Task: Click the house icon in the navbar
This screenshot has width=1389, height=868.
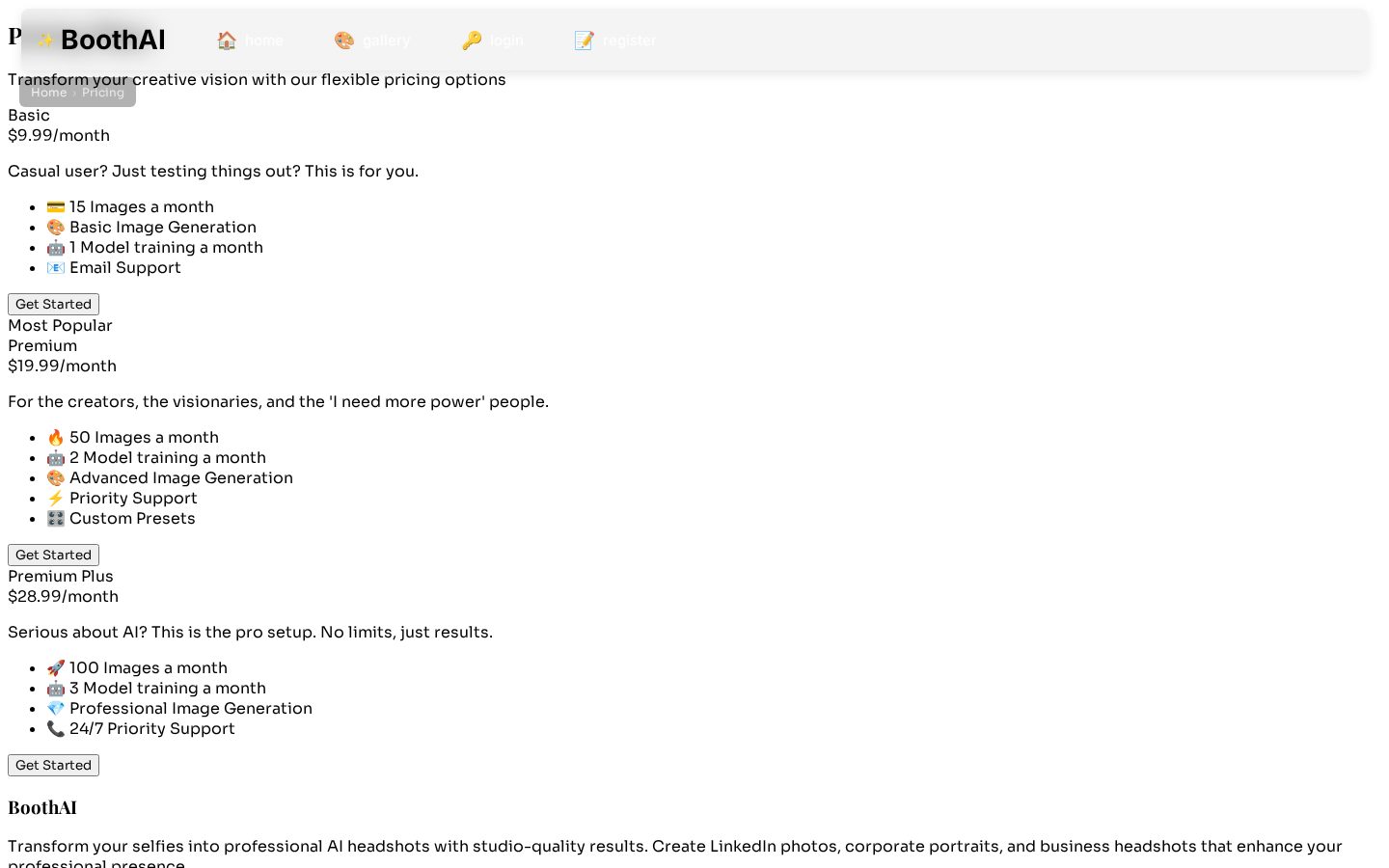Action: [x=227, y=41]
